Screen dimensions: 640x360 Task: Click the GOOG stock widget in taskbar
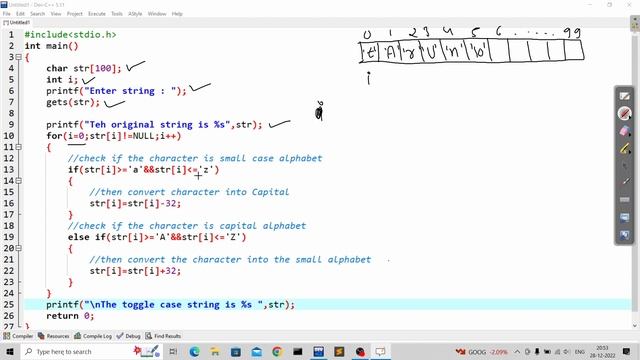coord(481,351)
